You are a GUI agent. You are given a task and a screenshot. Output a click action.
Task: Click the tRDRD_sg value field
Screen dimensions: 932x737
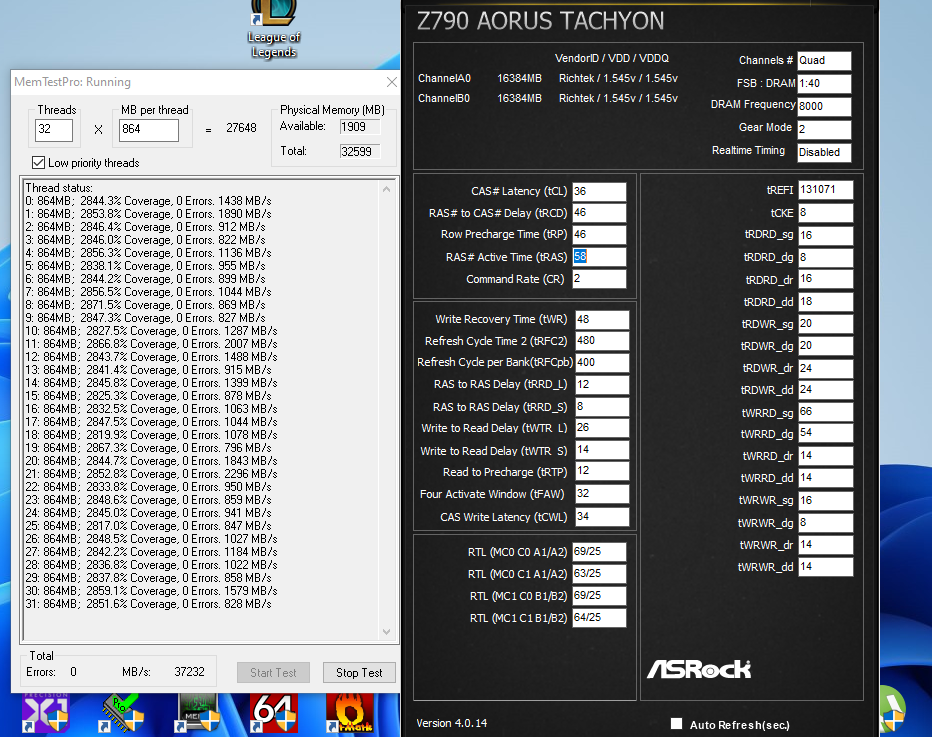point(826,235)
